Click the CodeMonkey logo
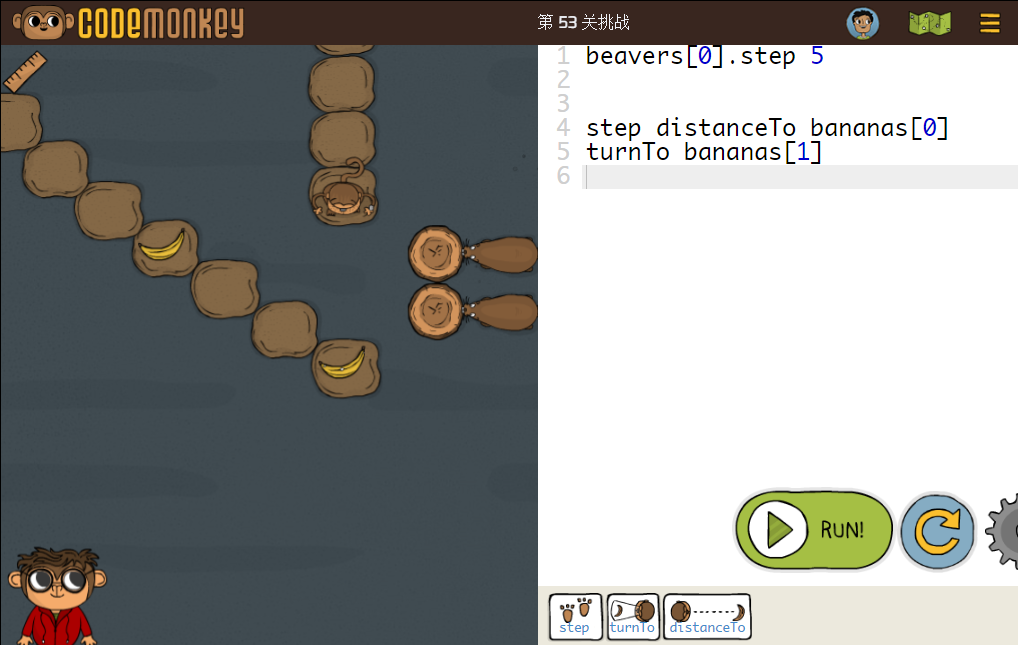Image resolution: width=1018 pixels, height=645 pixels. [129, 23]
